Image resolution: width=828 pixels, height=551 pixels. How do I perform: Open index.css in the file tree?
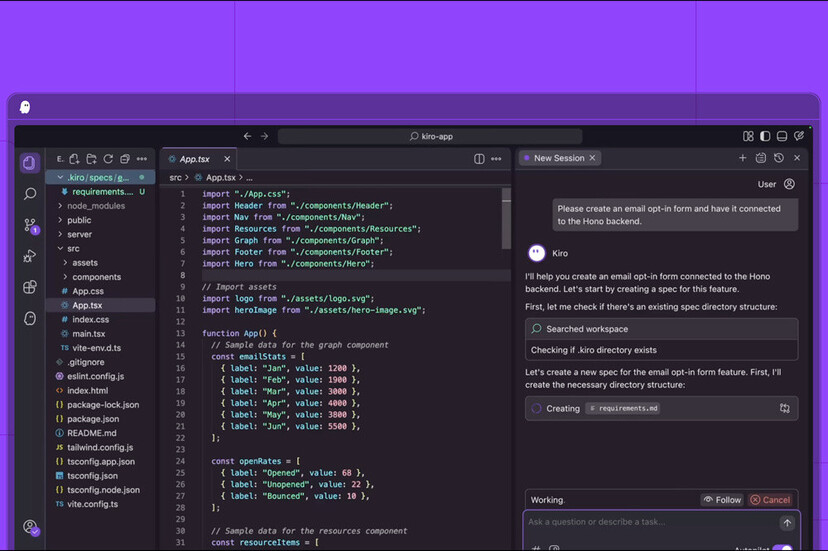[x=100, y=320]
